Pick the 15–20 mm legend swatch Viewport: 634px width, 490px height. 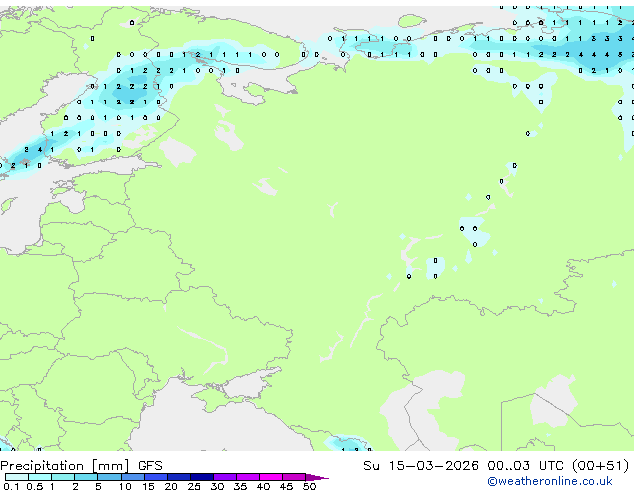pyautogui.click(x=155, y=477)
